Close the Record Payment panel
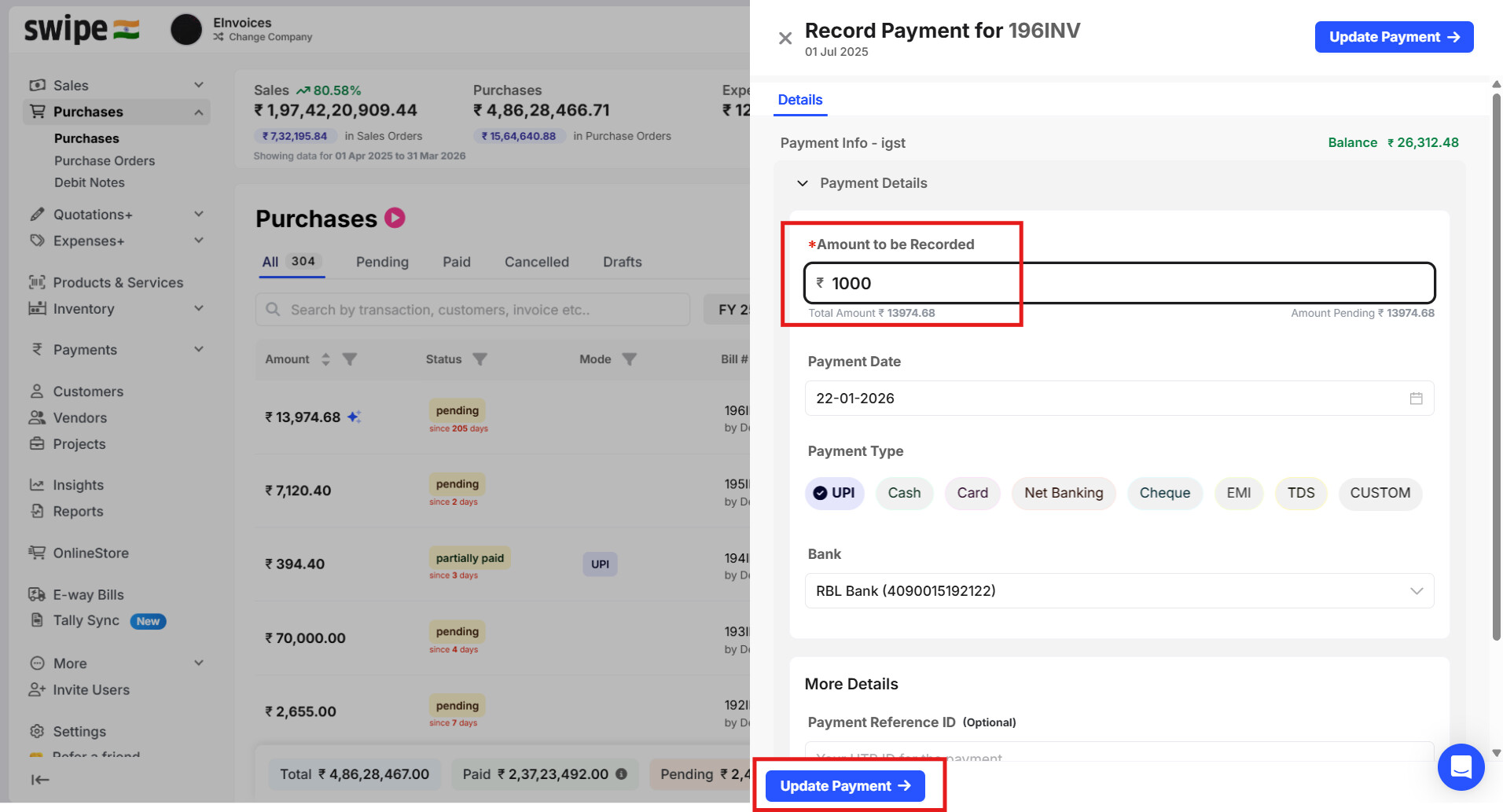The width and height of the screenshot is (1503, 812). (785, 39)
